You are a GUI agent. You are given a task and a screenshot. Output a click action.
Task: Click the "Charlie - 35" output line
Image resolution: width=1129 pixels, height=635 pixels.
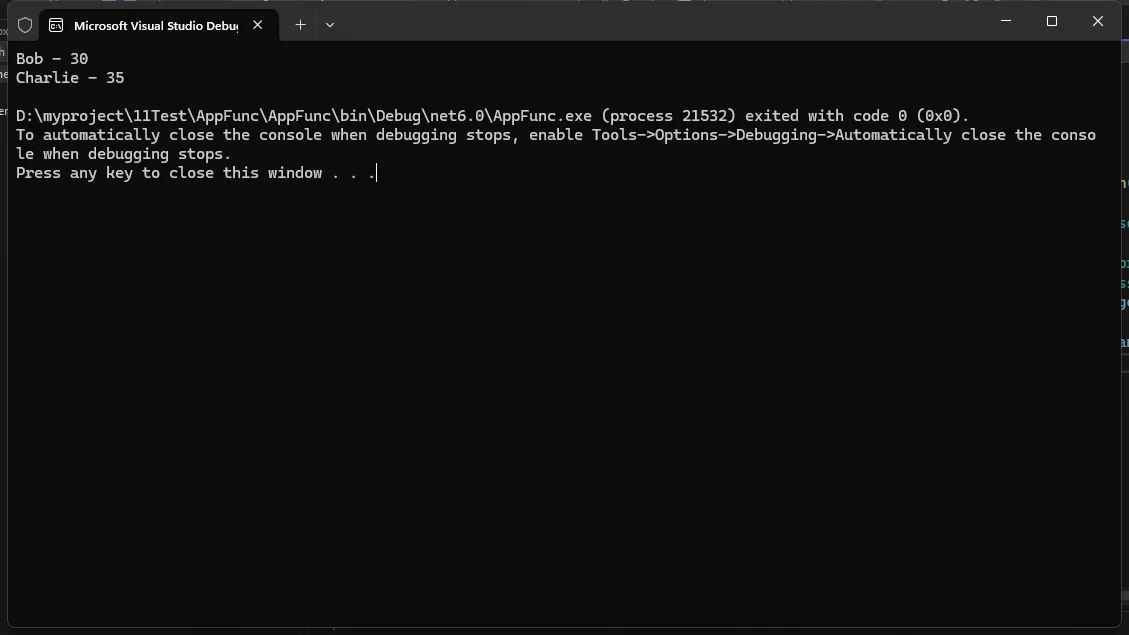click(x=70, y=78)
